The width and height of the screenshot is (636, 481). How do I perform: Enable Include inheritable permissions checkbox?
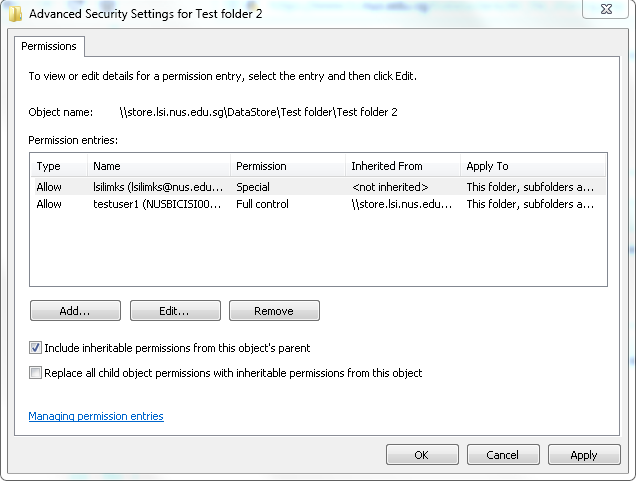[x=35, y=348]
